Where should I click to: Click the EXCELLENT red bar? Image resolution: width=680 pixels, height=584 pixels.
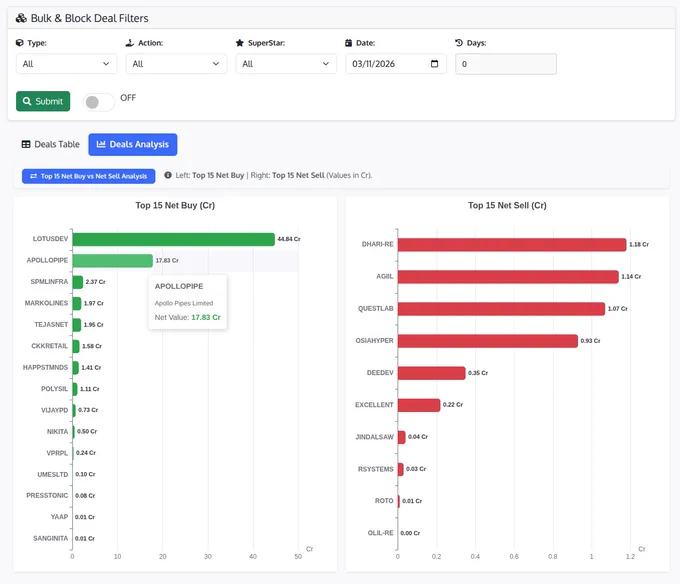click(x=419, y=405)
